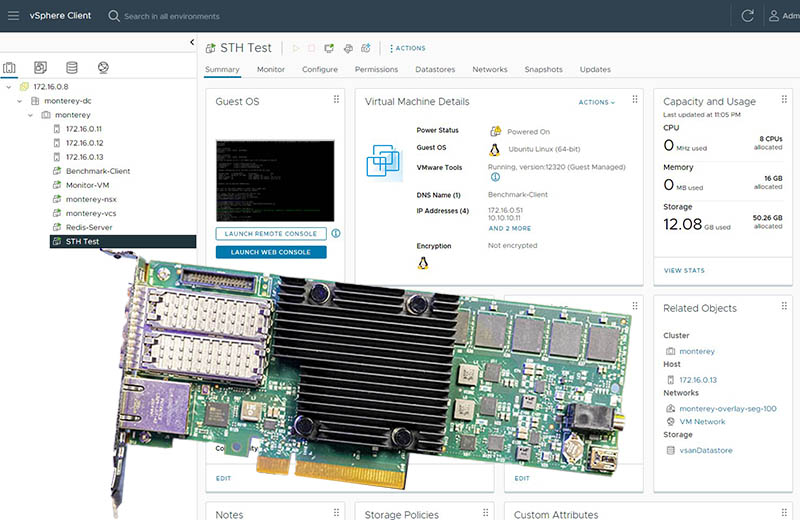
Task: Switch to Hosts and Clusters inventory view
Action: (x=10, y=68)
